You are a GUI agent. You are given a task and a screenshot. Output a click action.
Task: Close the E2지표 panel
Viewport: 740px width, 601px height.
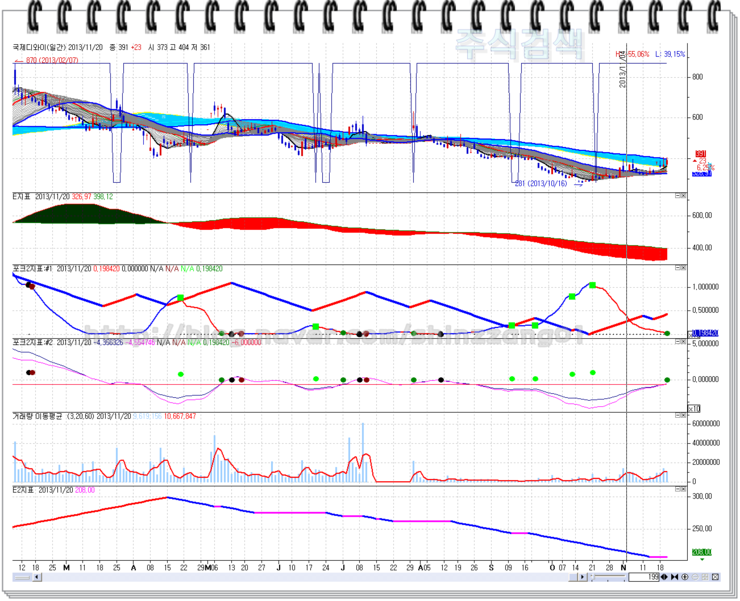click(683, 490)
